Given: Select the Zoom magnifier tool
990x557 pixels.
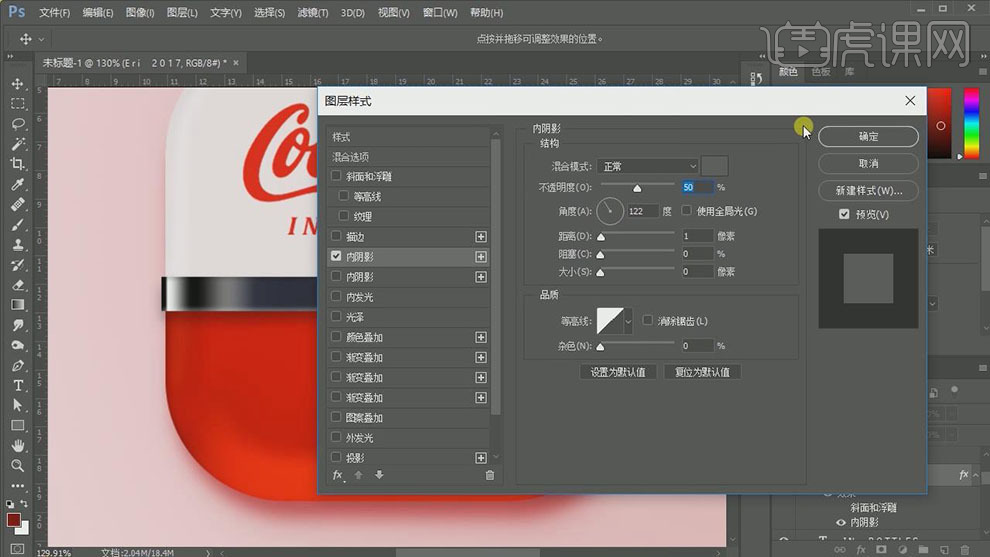Looking at the screenshot, I should coord(18,465).
